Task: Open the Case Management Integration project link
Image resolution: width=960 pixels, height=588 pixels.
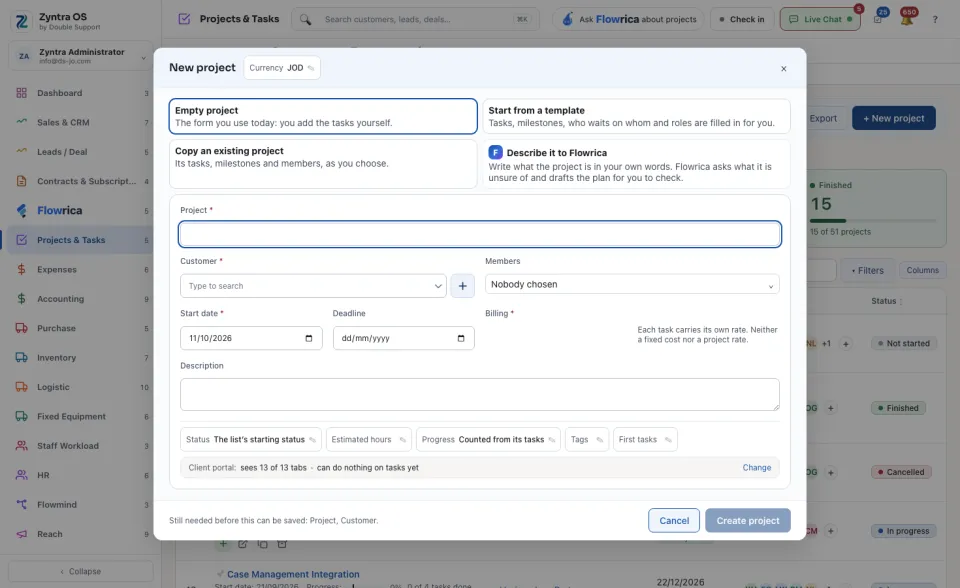Action: click(x=293, y=575)
